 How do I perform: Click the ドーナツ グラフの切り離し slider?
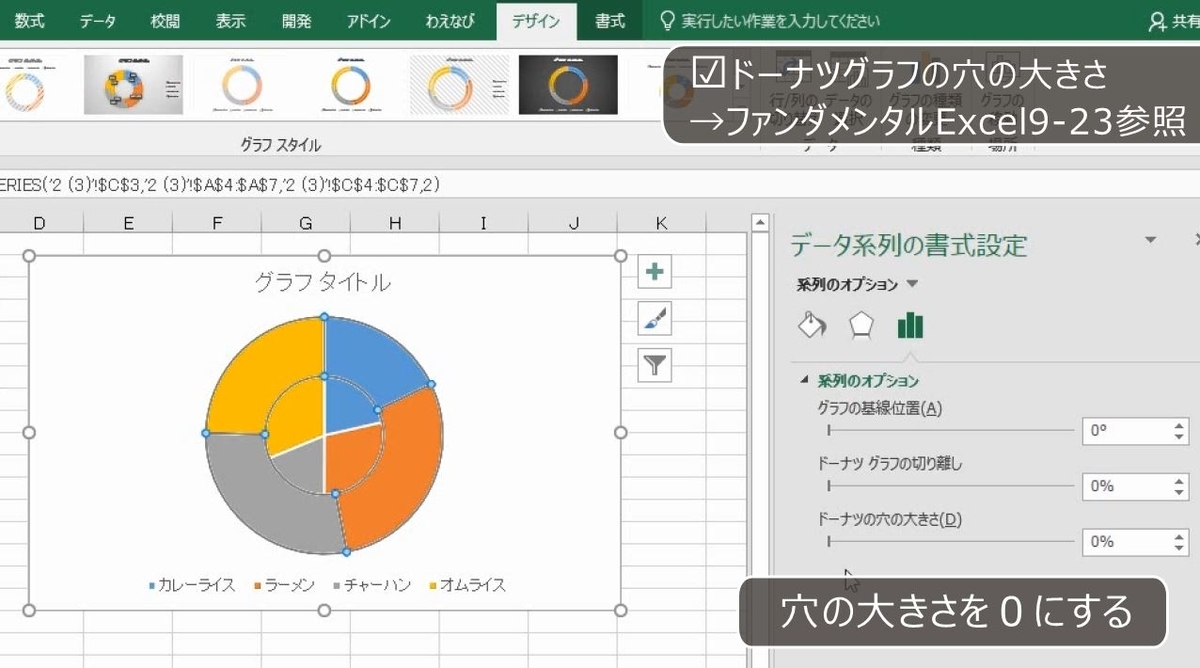click(x=950, y=486)
